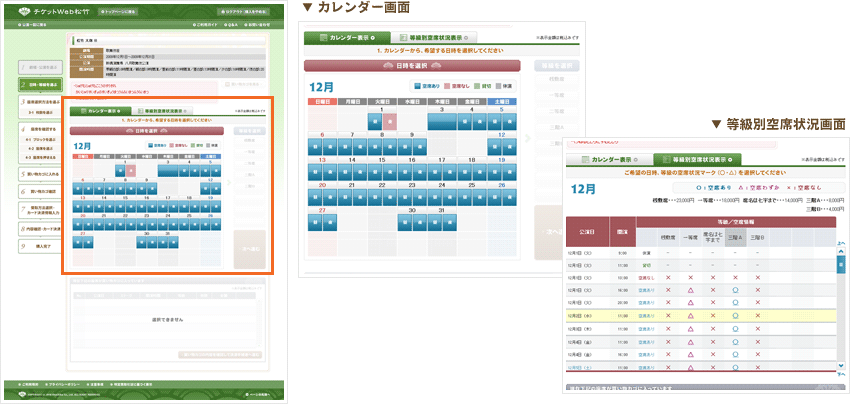Select step 6 買い物カゴ確認 in the sidebar
The width and height of the screenshot is (850, 404).
click(41, 191)
